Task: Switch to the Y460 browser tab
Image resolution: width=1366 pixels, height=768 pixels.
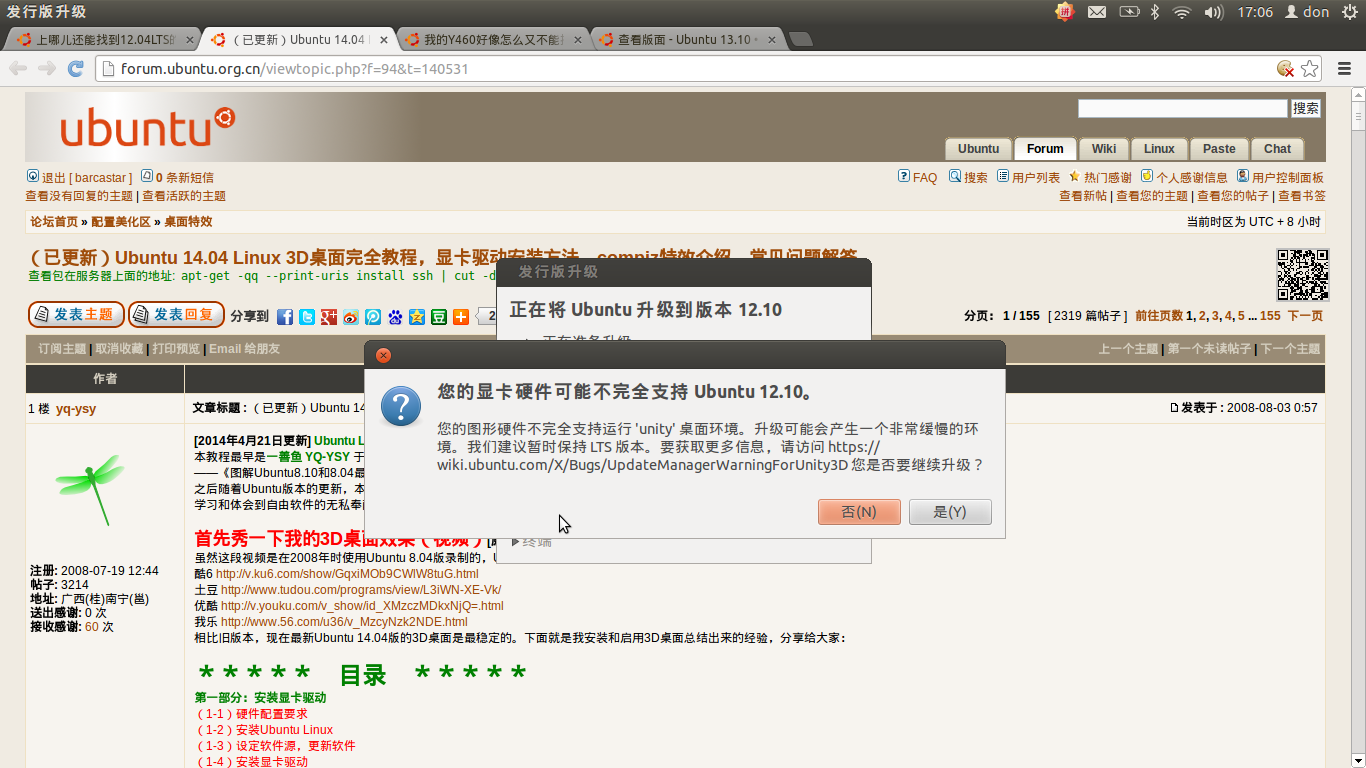Action: pos(492,40)
